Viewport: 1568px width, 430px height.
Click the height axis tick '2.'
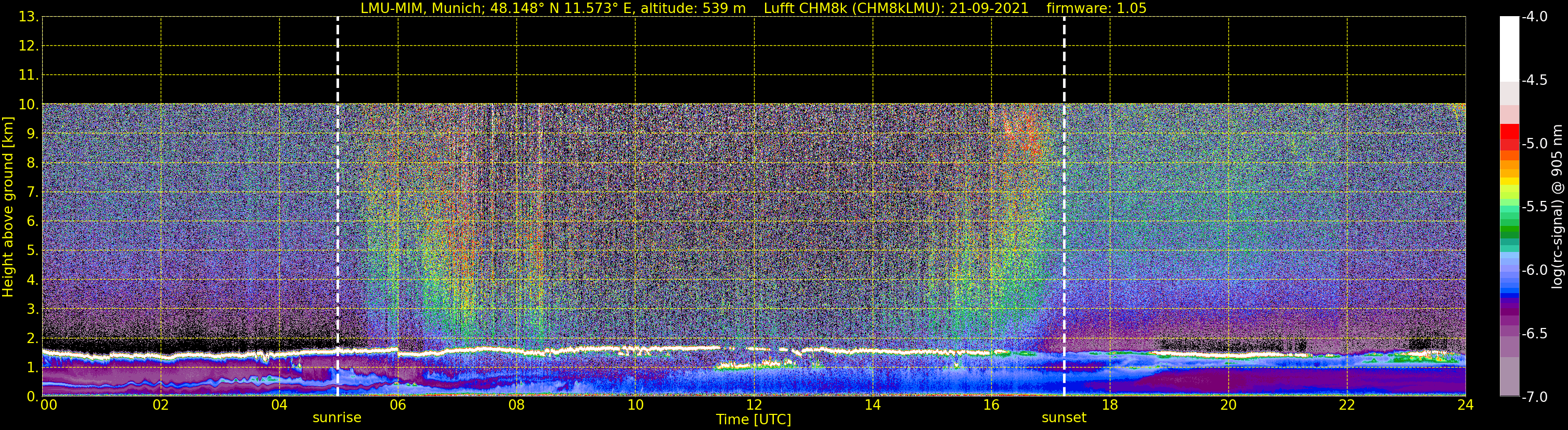(32, 339)
